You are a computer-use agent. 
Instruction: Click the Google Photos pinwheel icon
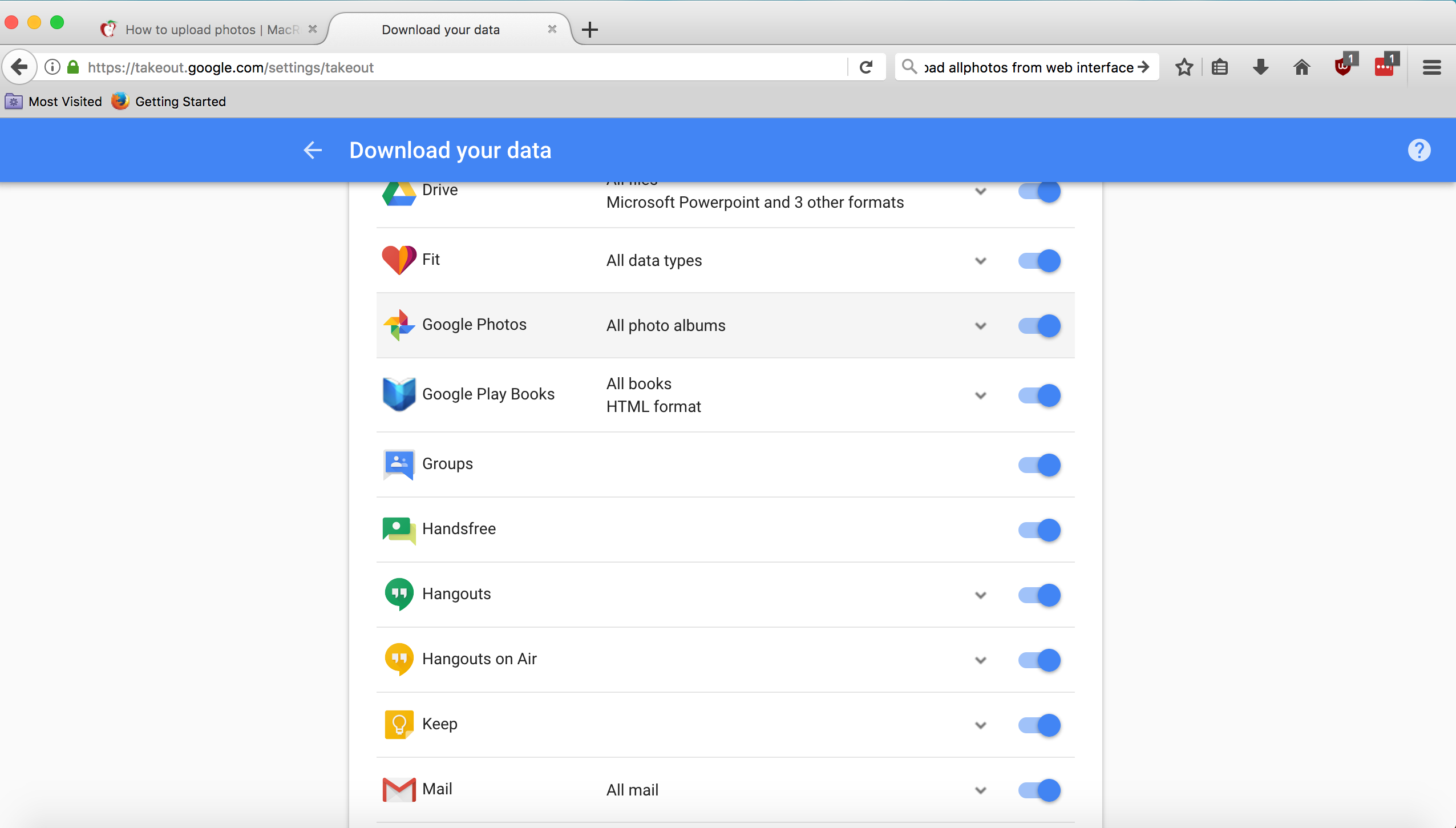399,325
